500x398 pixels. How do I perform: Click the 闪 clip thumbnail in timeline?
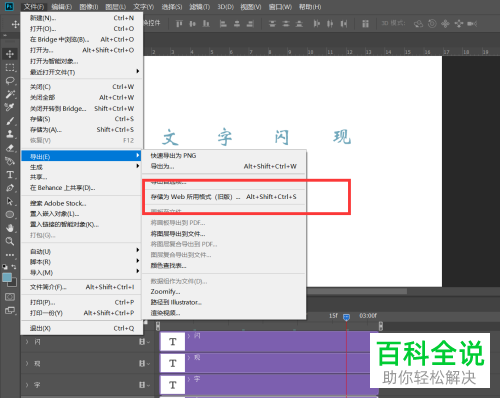point(173,342)
